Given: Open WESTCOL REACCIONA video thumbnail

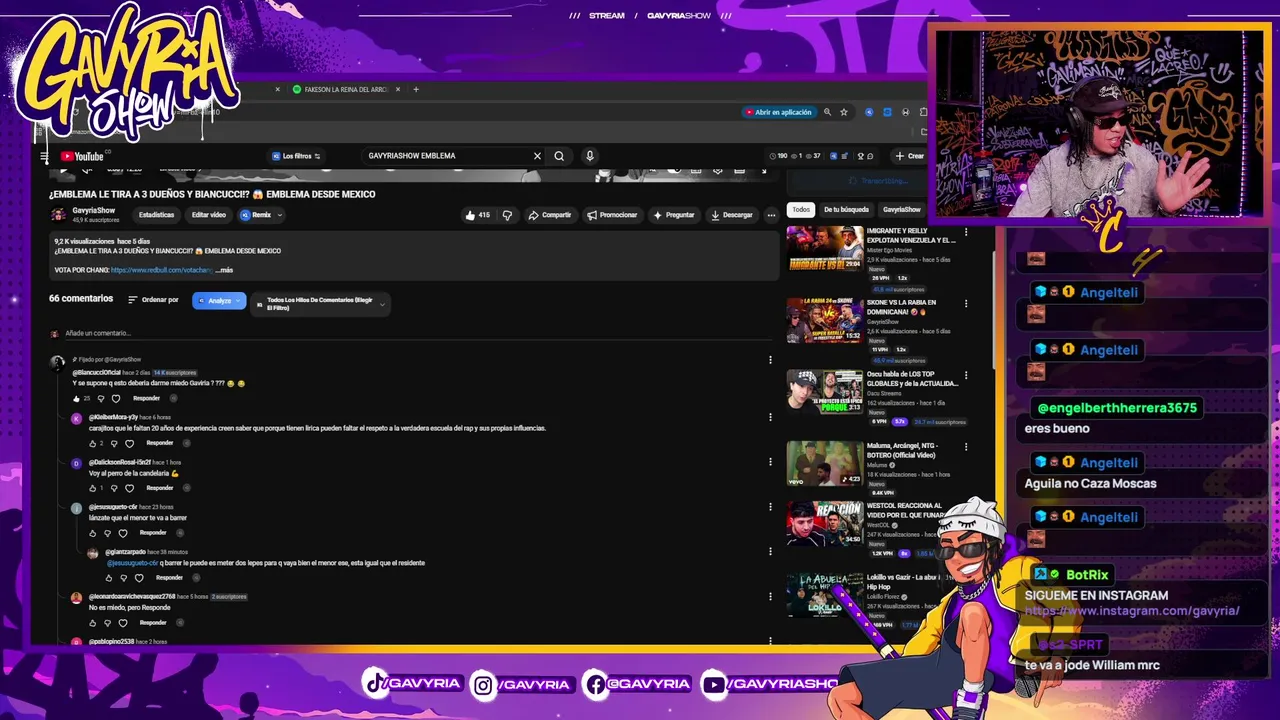Looking at the screenshot, I should 825,523.
